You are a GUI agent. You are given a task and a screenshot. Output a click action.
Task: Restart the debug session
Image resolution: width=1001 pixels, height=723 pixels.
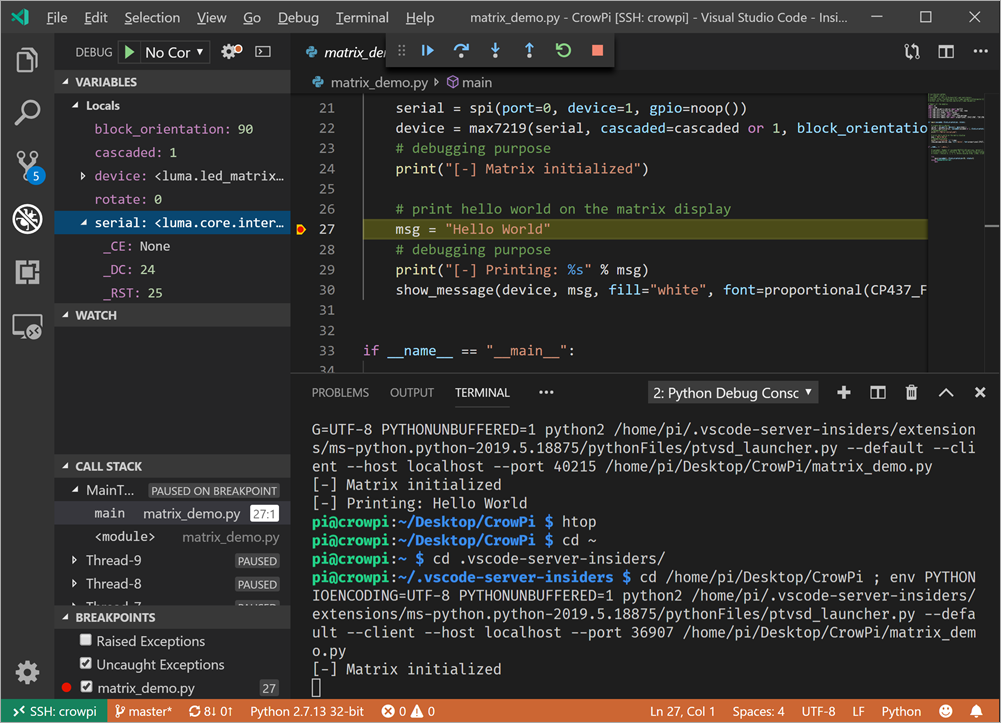click(563, 50)
